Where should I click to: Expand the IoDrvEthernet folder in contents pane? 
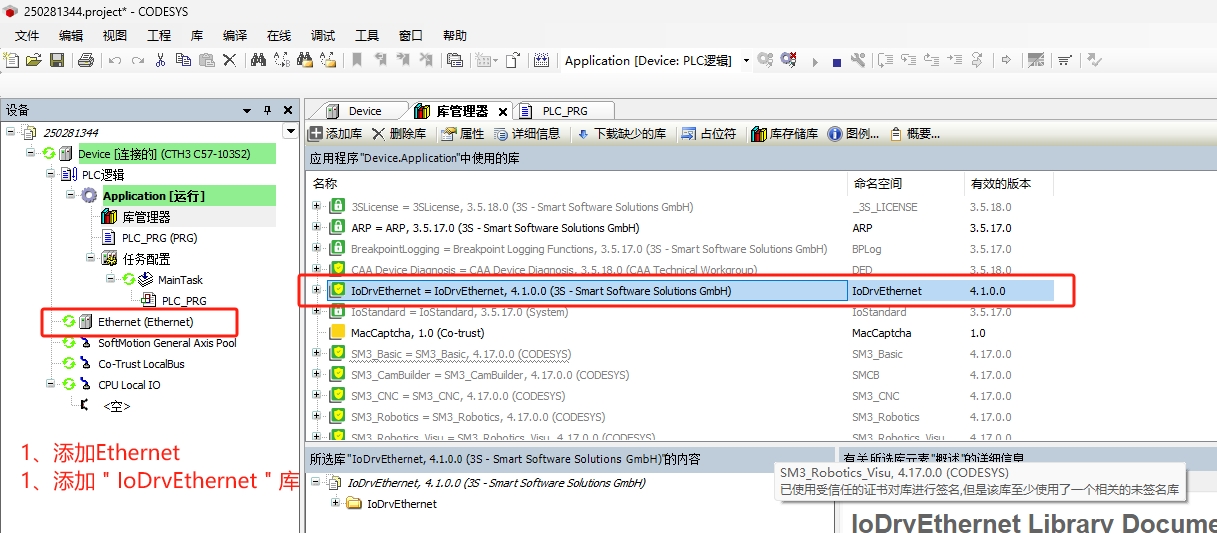point(335,503)
